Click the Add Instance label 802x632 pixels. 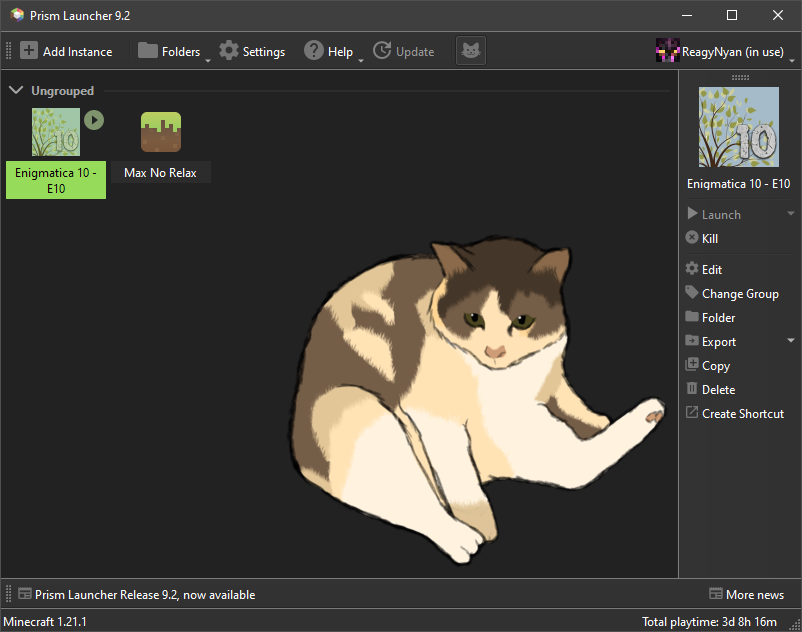77,52
